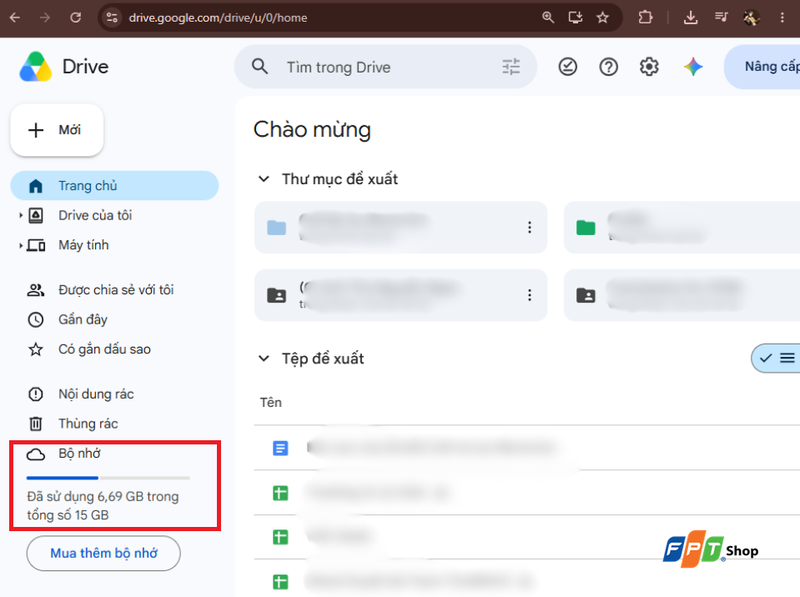
Task: Open the media control icon in browser toolbar
Action: [721, 18]
